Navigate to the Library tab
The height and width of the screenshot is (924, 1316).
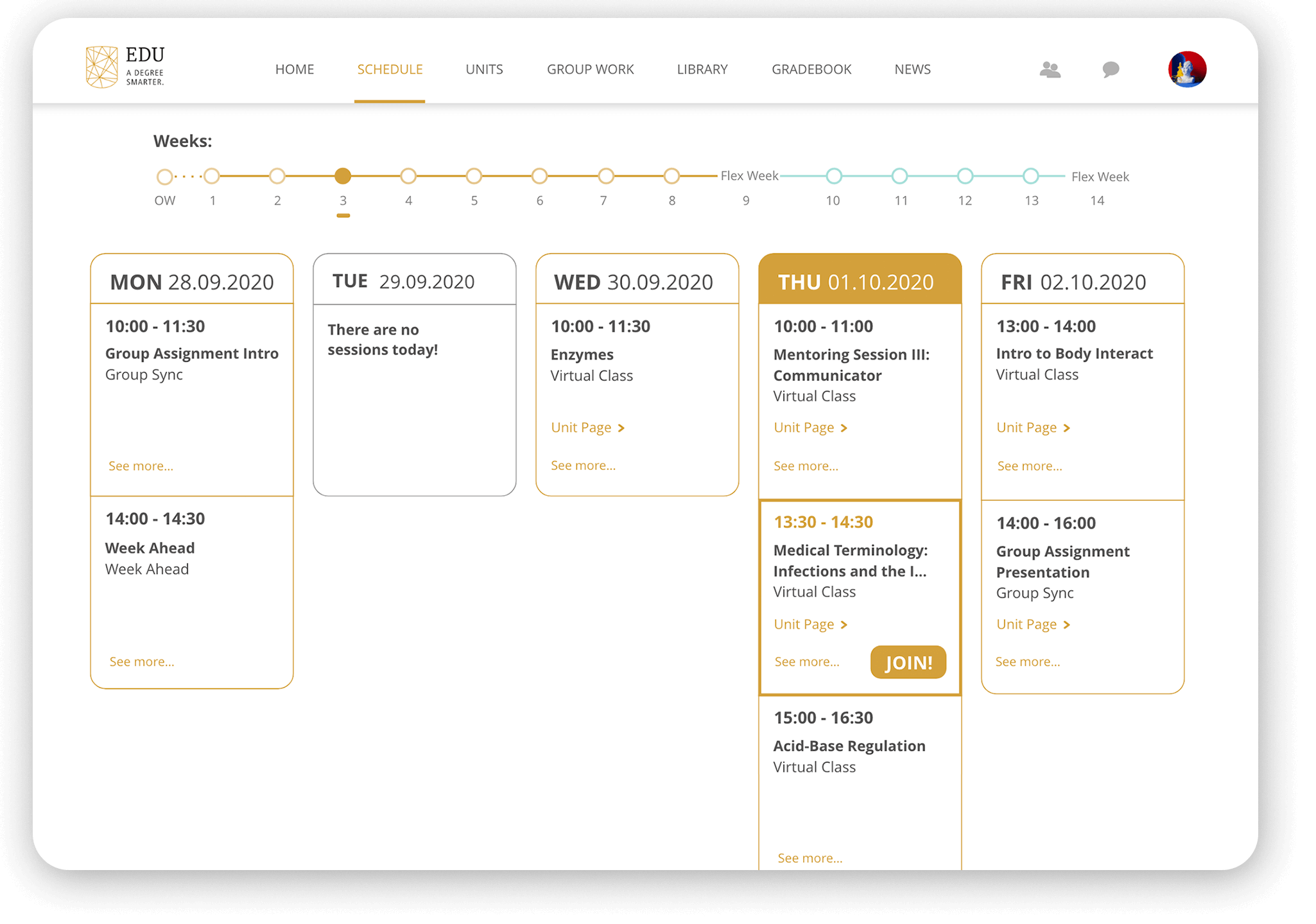702,69
